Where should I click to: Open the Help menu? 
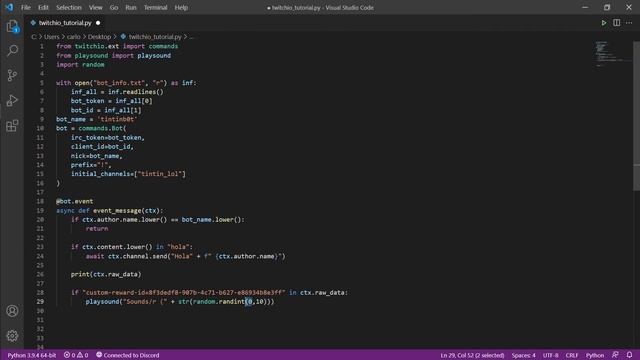181,7
